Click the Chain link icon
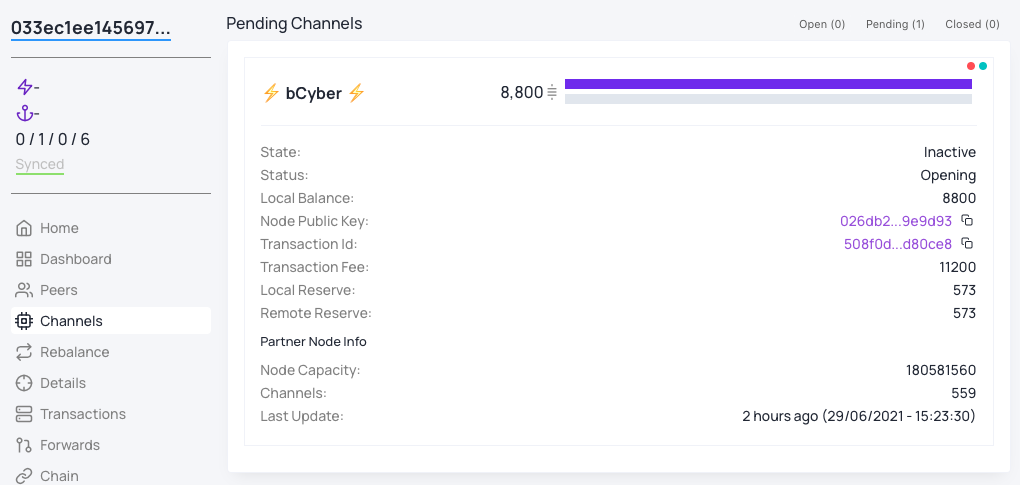The height and width of the screenshot is (485, 1020). (24, 476)
